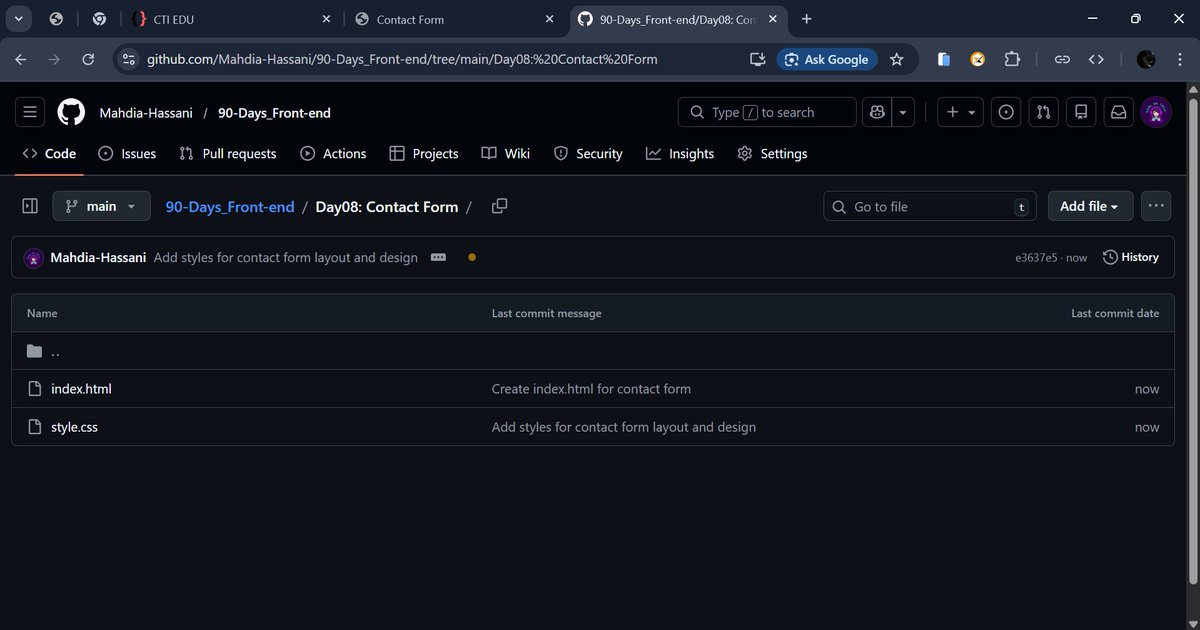Open site information icon in address bar
This screenshot has width=1200, height=630.
point(128,60)
